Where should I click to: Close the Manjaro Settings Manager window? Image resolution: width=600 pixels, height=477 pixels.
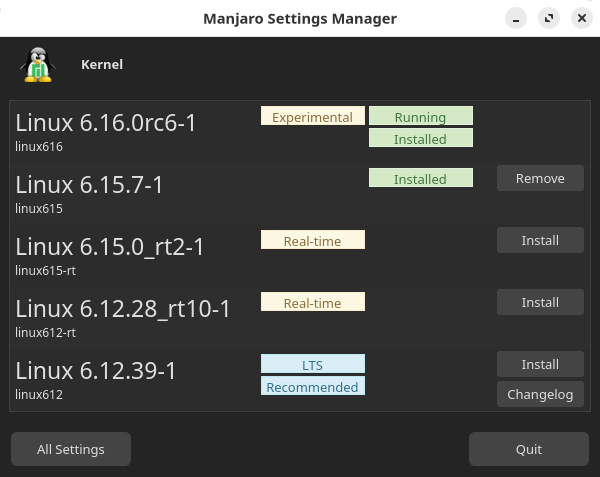[582, 18]
